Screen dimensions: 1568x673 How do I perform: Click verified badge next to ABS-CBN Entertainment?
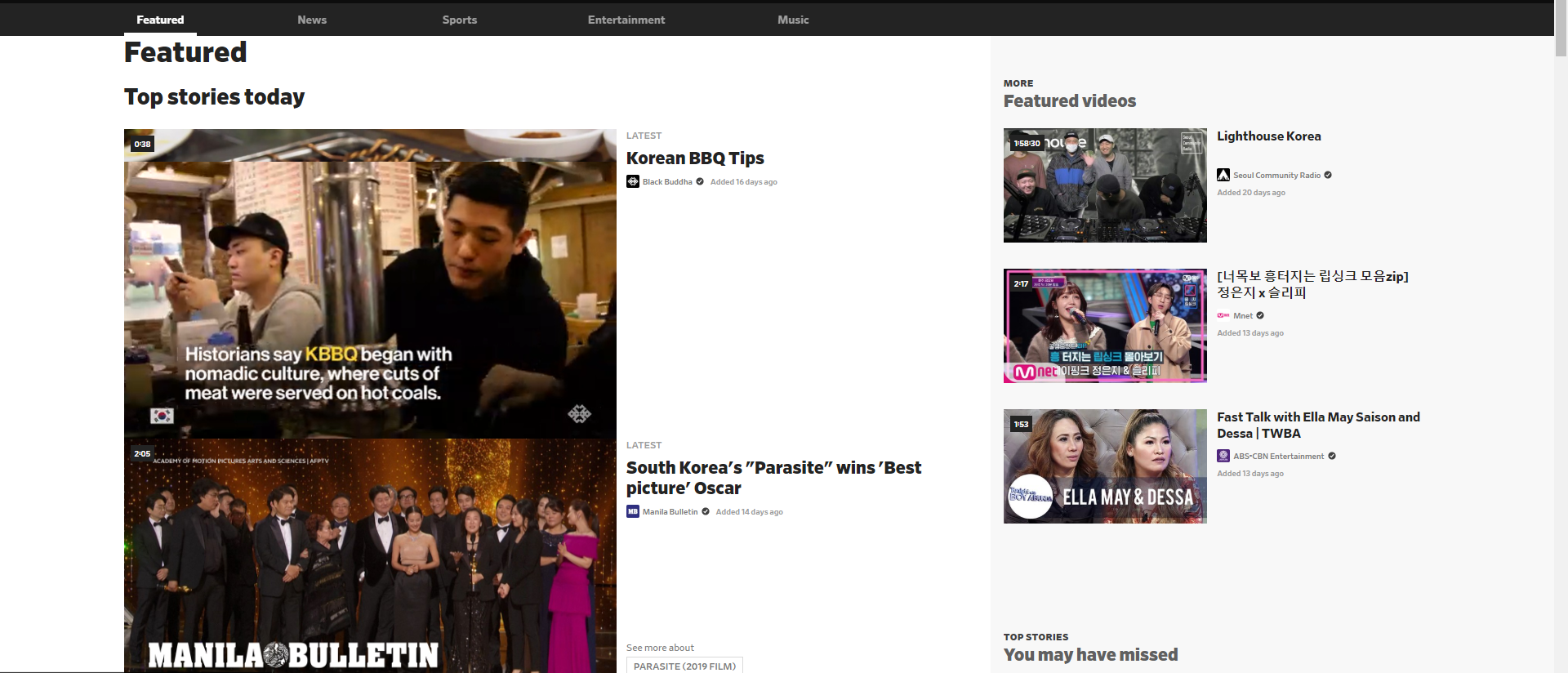tap(1332, 456)
